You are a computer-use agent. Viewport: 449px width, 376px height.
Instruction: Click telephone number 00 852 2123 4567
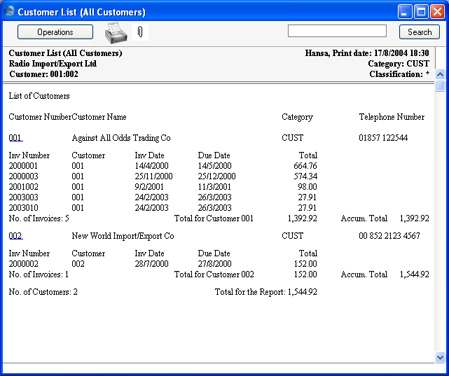[389, 236]
